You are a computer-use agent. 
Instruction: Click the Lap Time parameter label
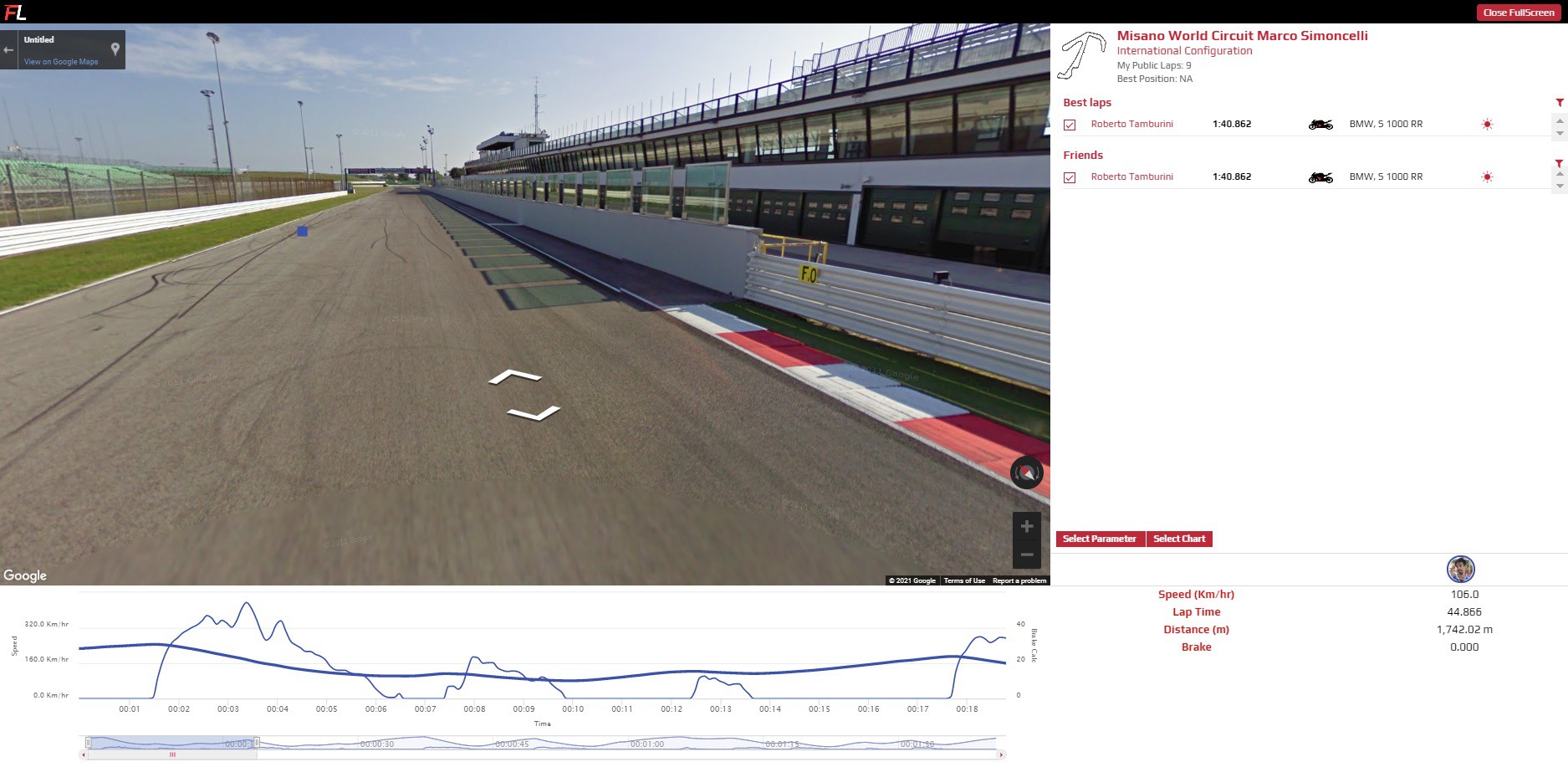1196,612
